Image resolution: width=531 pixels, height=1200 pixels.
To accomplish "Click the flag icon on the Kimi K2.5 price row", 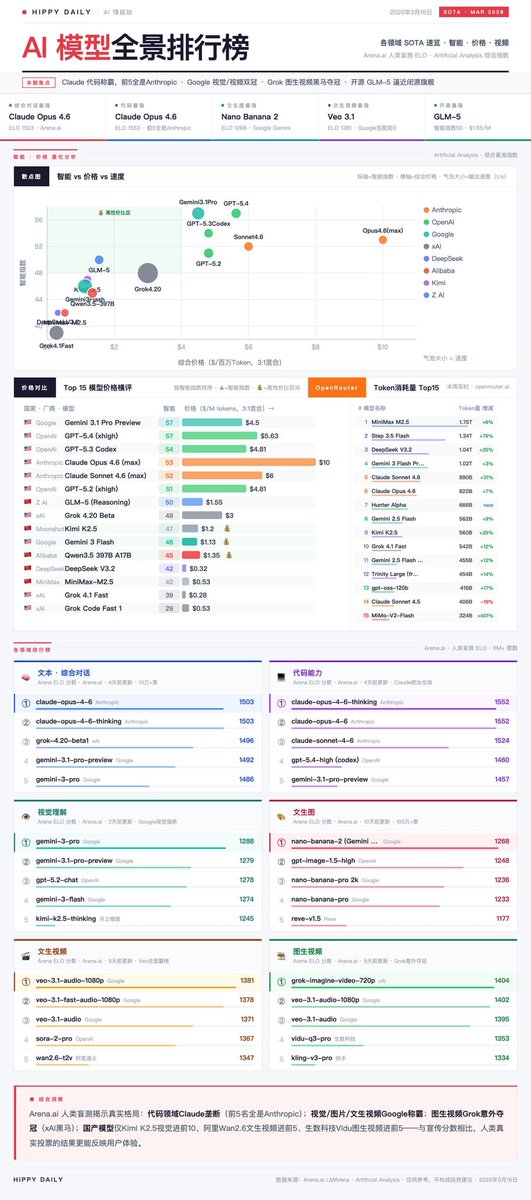I will tap(27, 527).
